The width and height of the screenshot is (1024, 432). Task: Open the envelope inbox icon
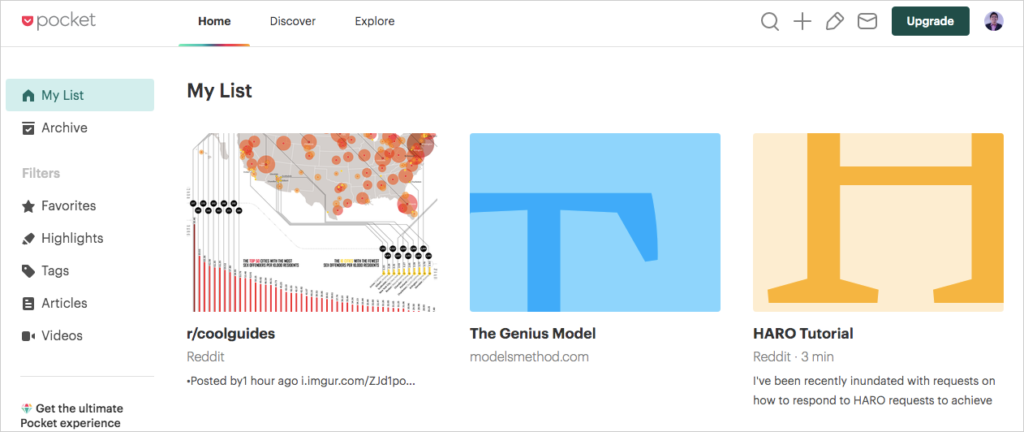pos(867,22)
